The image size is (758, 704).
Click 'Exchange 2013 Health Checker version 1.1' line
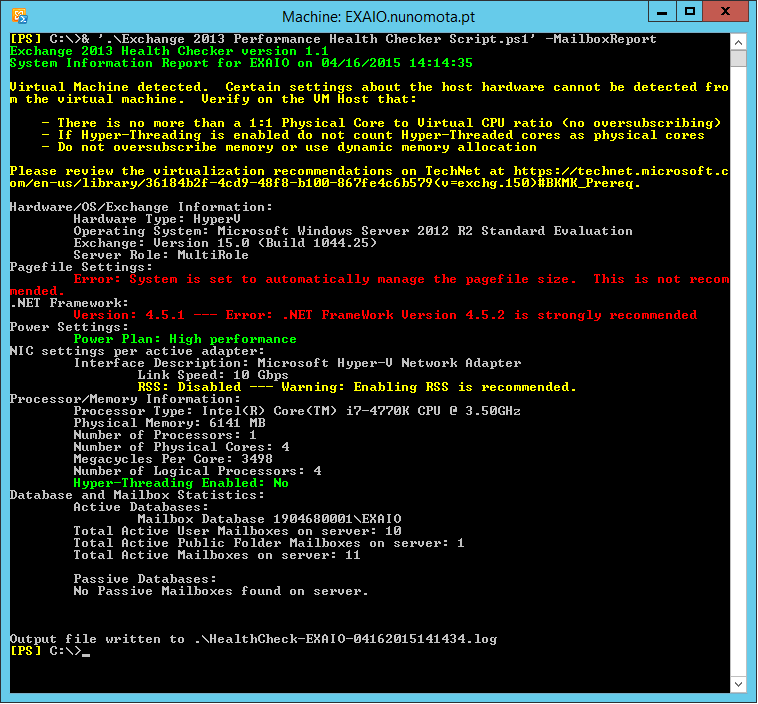pyautogui.click(x=169, y=51)
